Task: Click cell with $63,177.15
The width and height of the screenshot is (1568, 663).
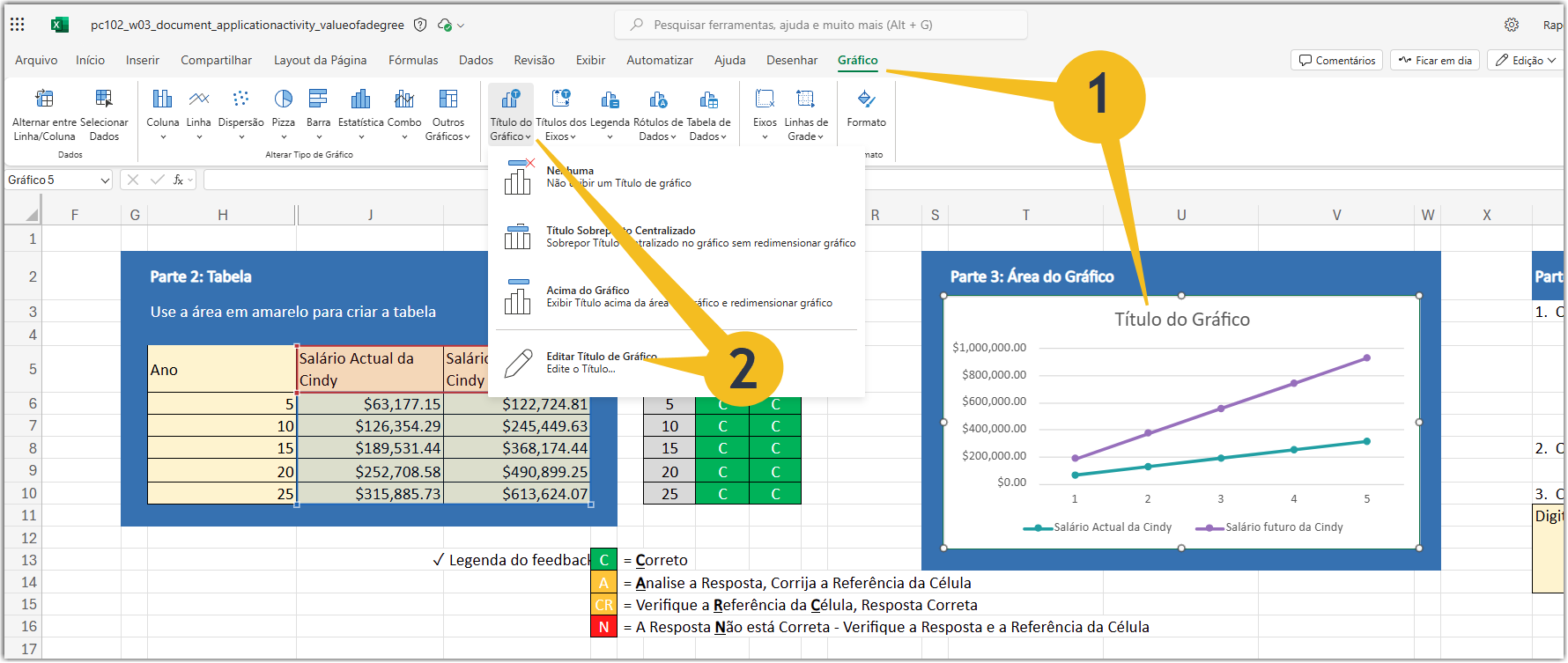Action: 370,404
